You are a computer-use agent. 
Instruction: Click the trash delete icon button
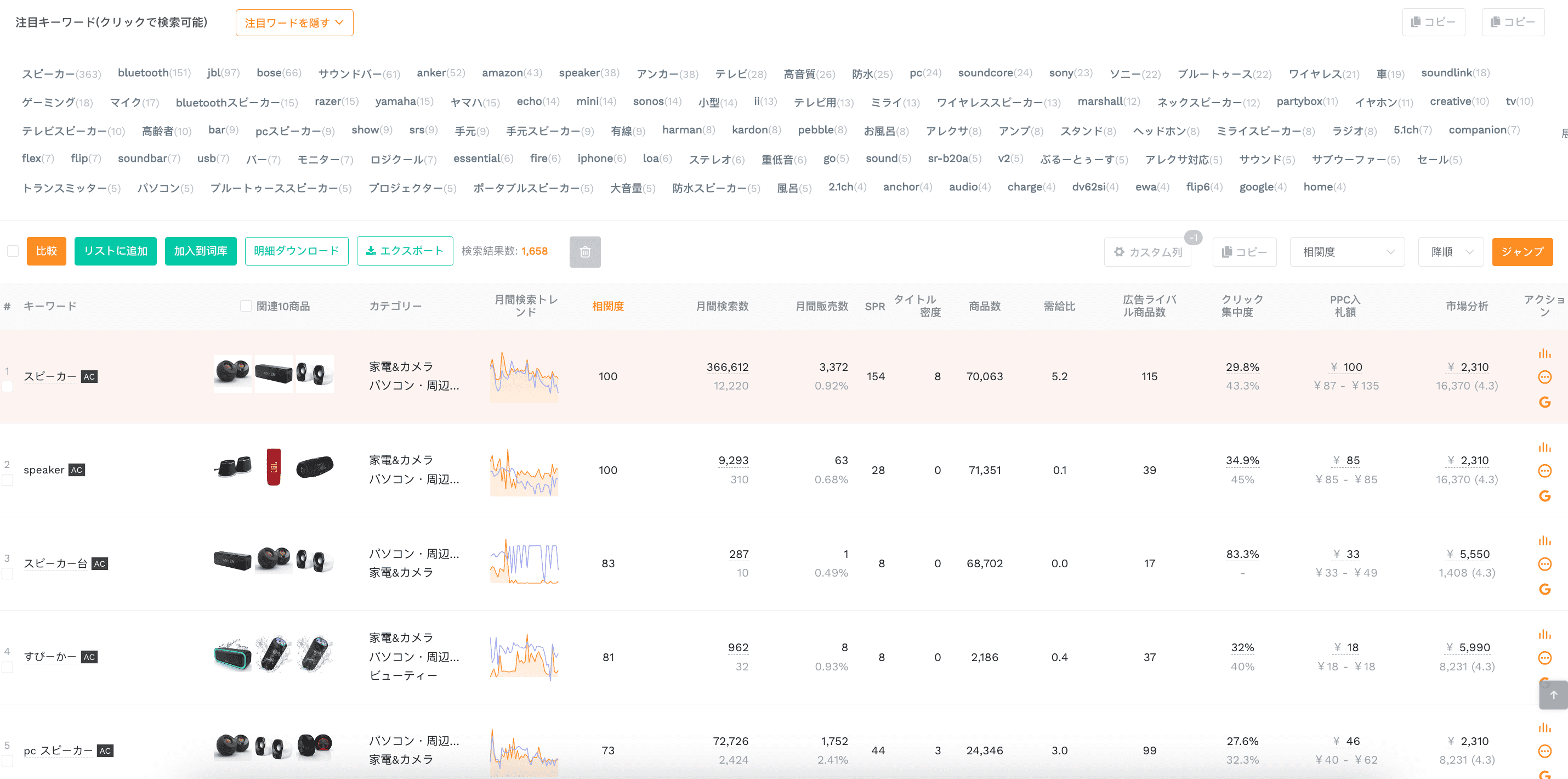click(584, 252)
